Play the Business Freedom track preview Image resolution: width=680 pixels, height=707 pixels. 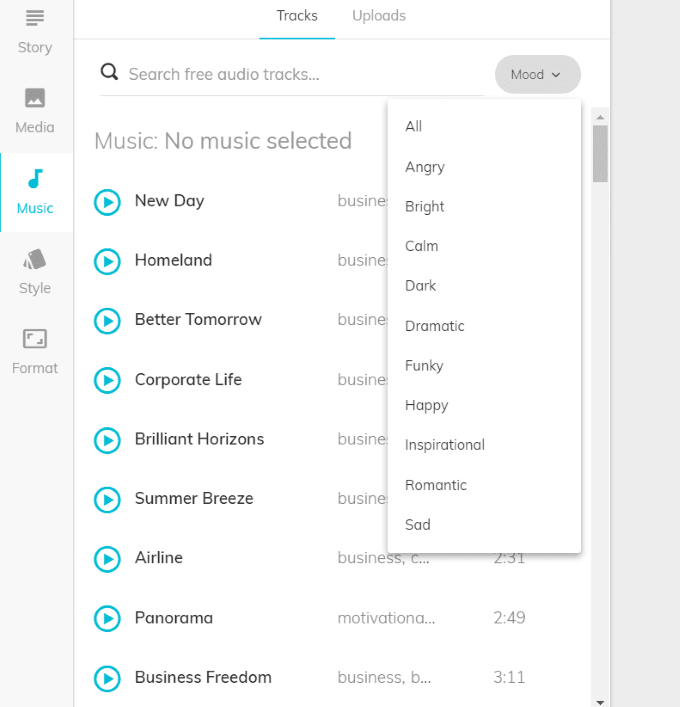[x=107, y=678]
